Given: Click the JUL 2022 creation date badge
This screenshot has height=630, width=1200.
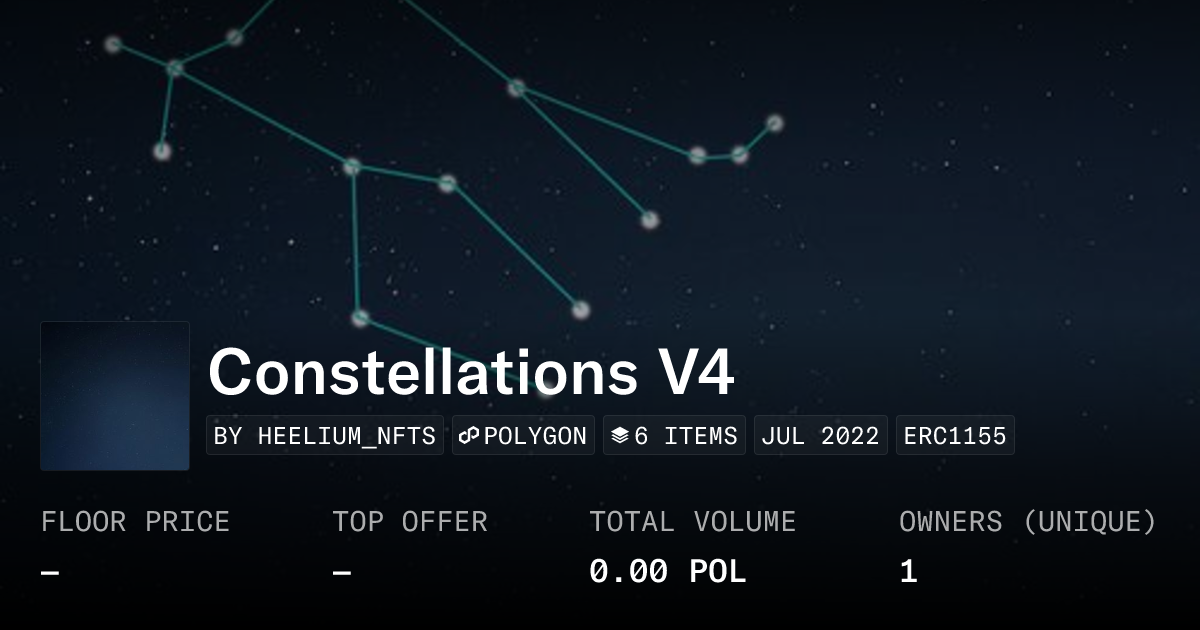Looking at the screenshot, I should 820,436.
